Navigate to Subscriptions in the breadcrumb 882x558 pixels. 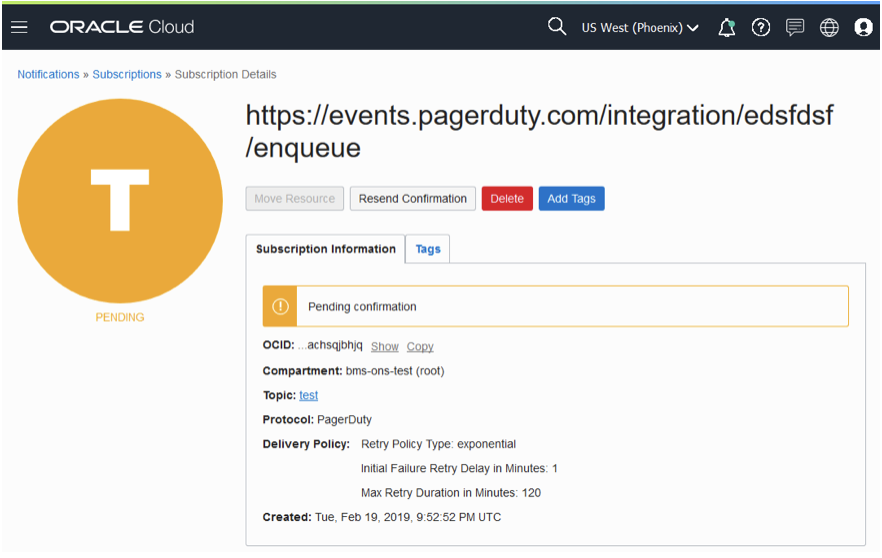click(x=127, y=75)
